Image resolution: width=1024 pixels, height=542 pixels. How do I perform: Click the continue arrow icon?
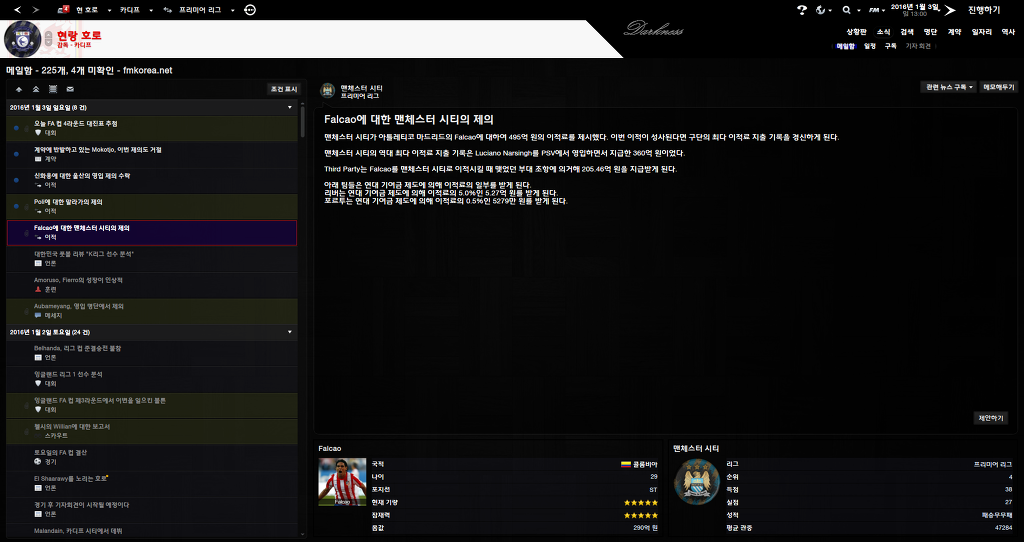coord(950,10)
